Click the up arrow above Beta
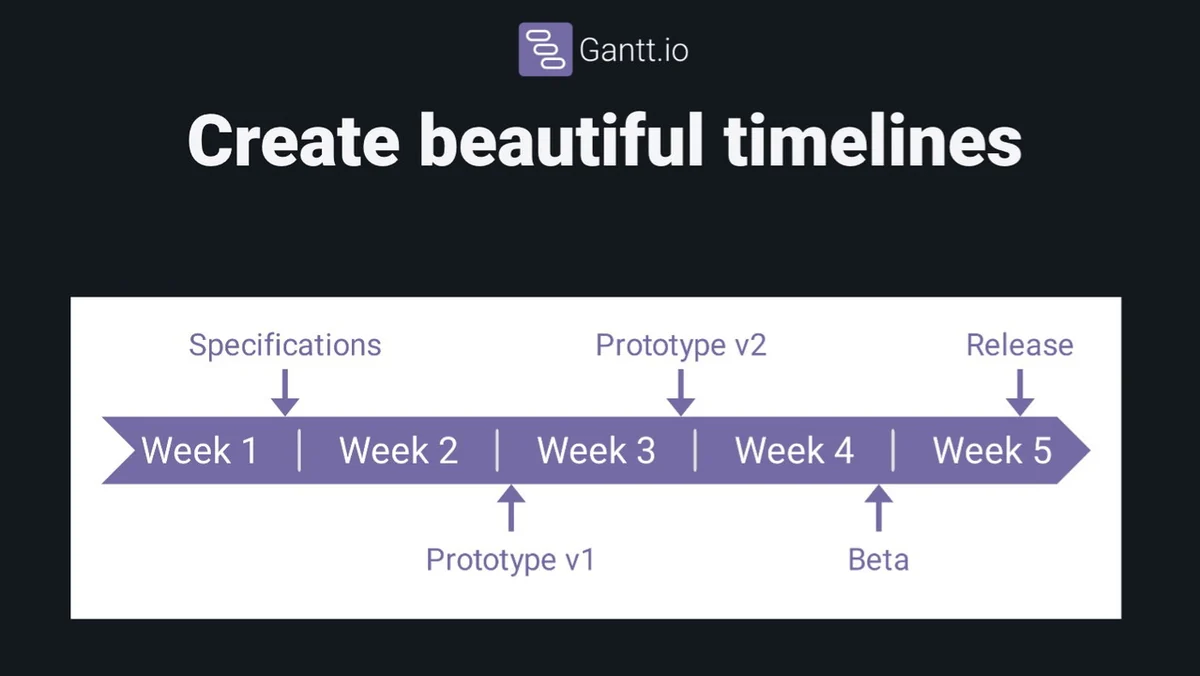Viewport: 1200px width, 676px height. pos(878,508)
